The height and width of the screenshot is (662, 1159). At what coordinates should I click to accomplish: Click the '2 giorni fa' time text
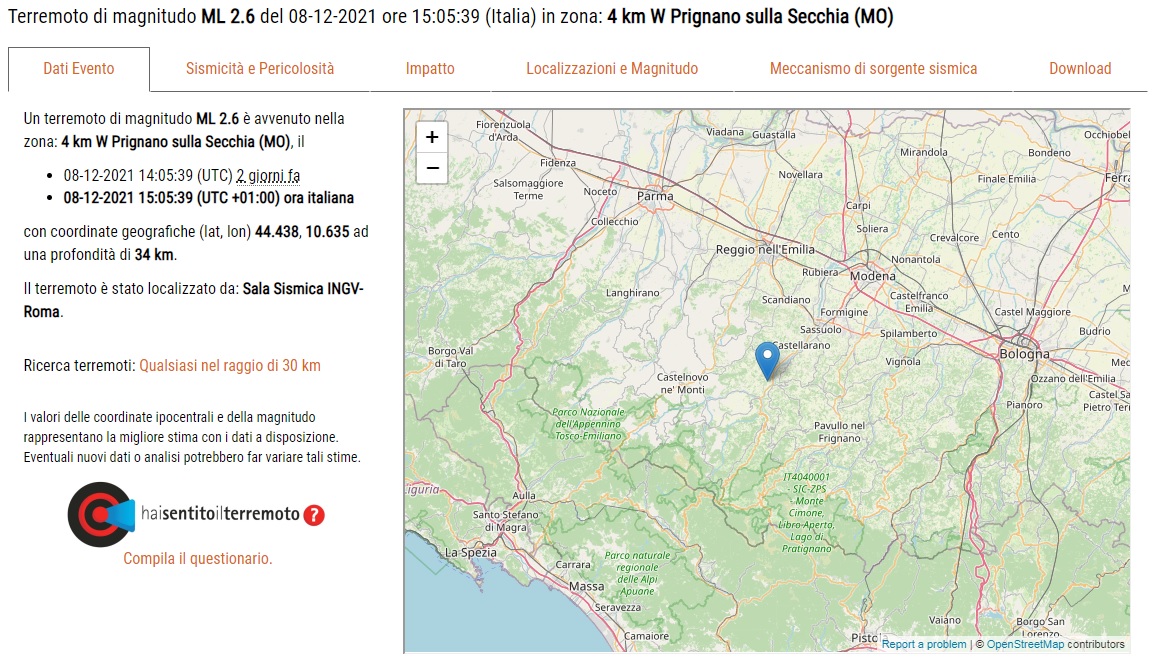[x=268, y=176]
